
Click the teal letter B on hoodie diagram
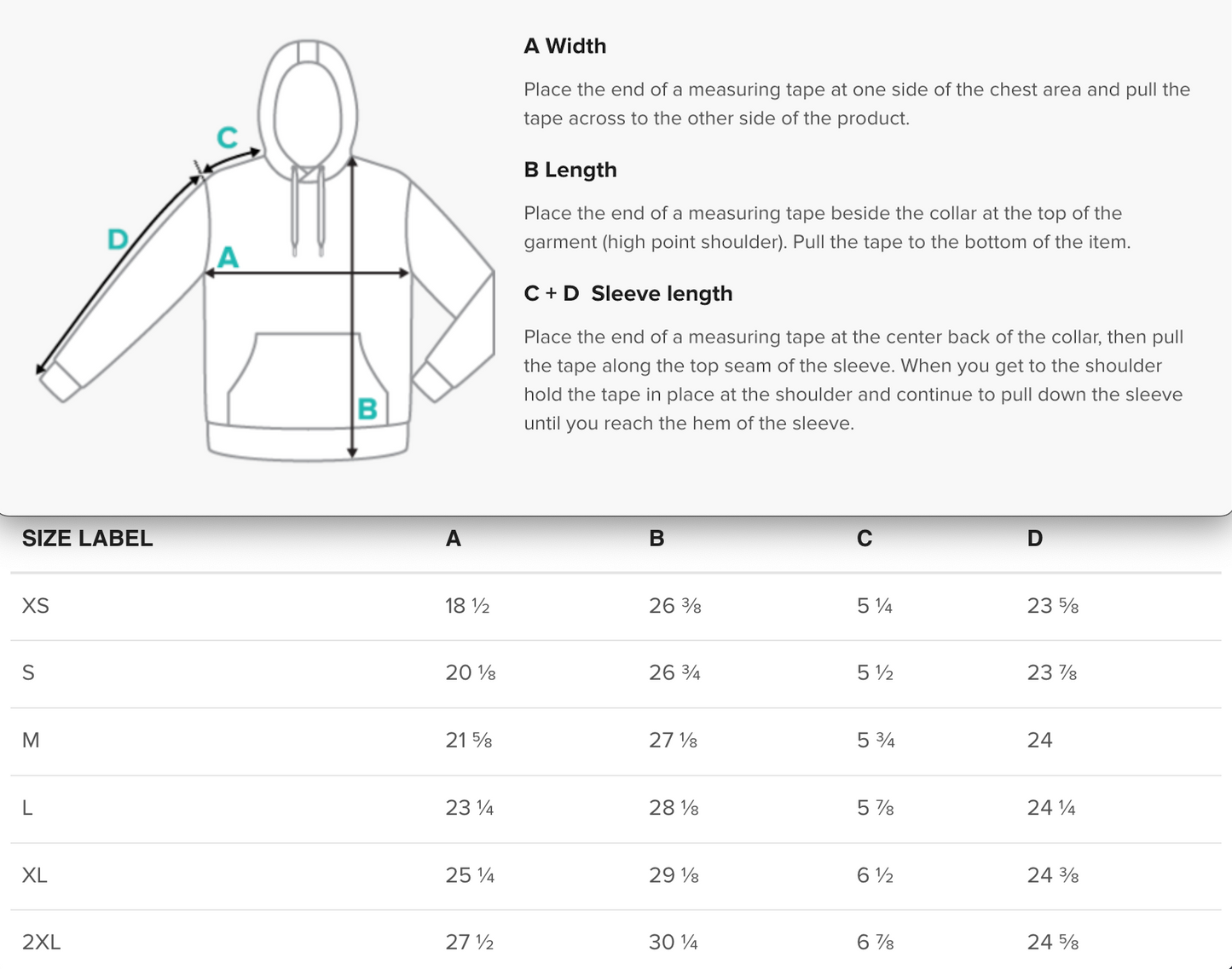point(367,409)
